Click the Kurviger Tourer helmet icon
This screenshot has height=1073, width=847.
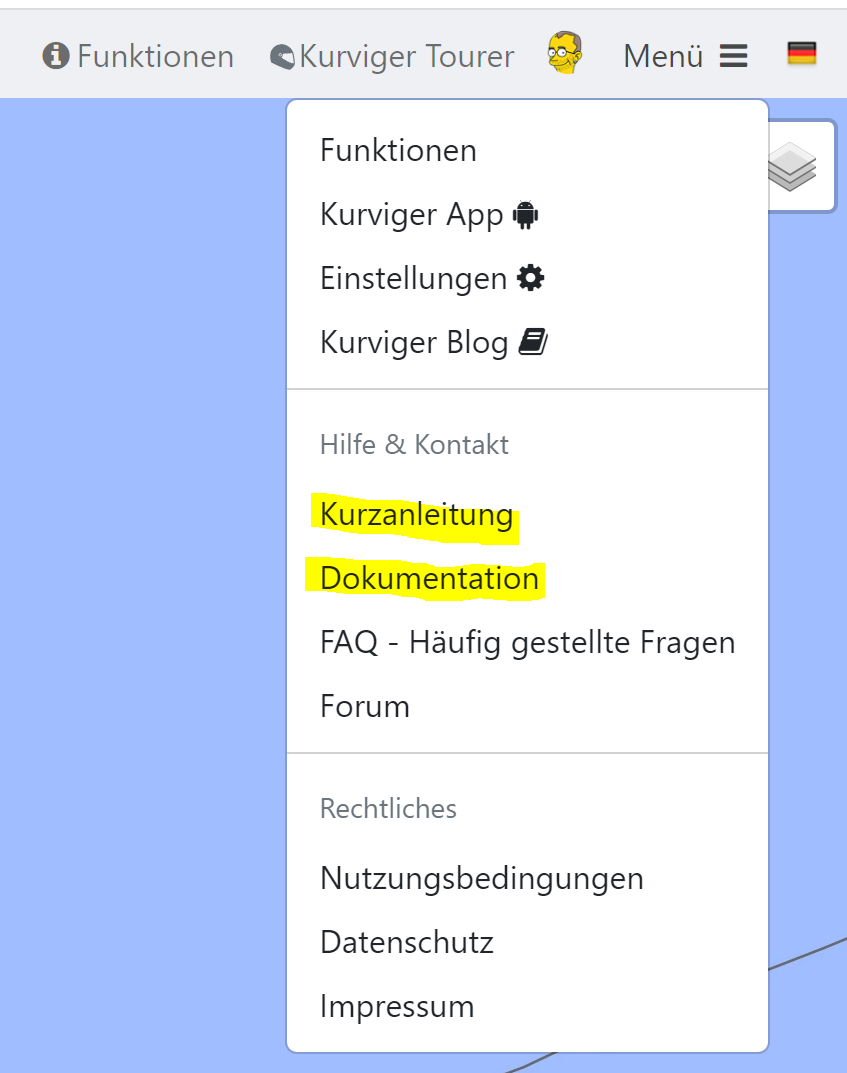tap(282, 57)
